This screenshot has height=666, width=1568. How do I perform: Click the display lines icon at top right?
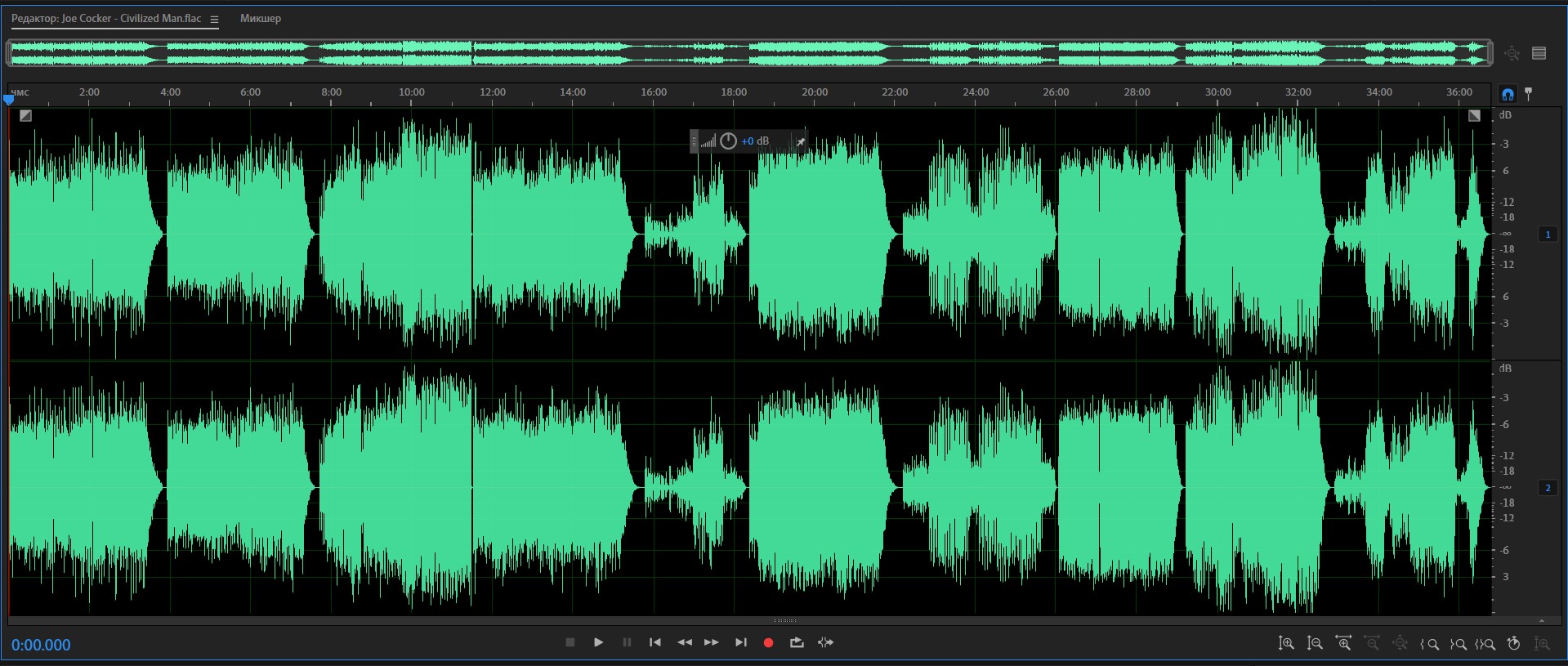pos(1539,53)
